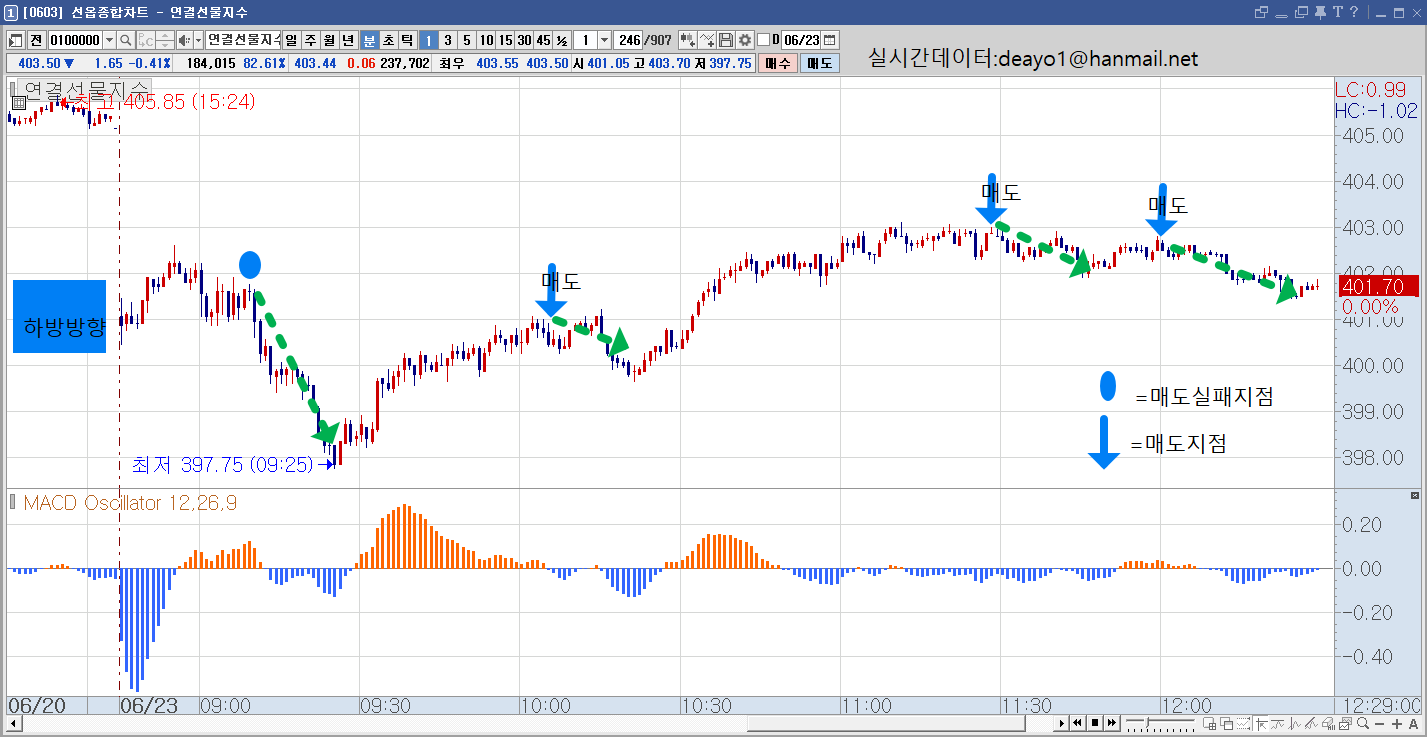Click the minus zoom-out icon at bottom right
The width and height of the screenshot is (1427, 737).
coord(1379,723)
